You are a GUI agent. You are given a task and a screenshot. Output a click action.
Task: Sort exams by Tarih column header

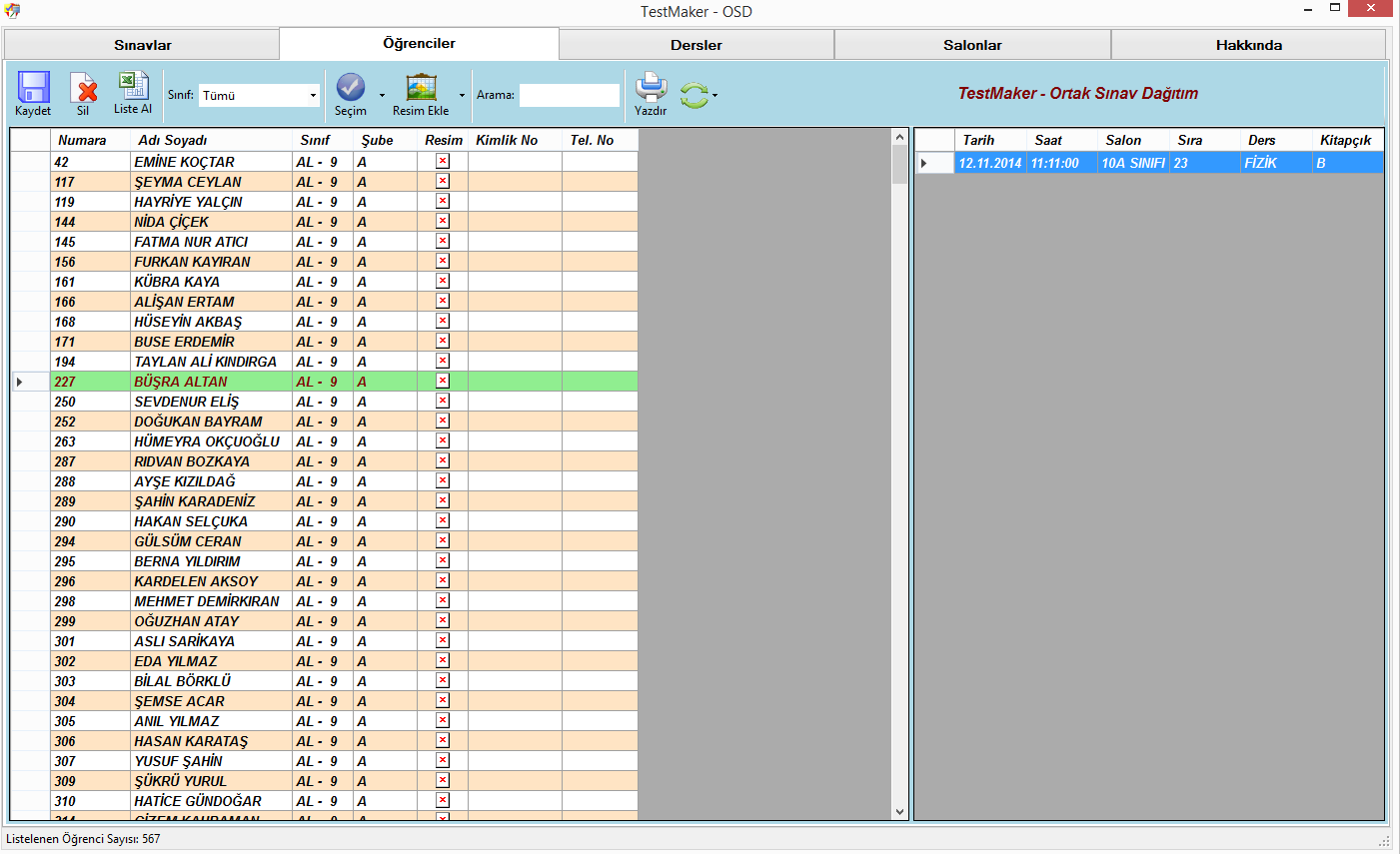[x=978, y=140]
